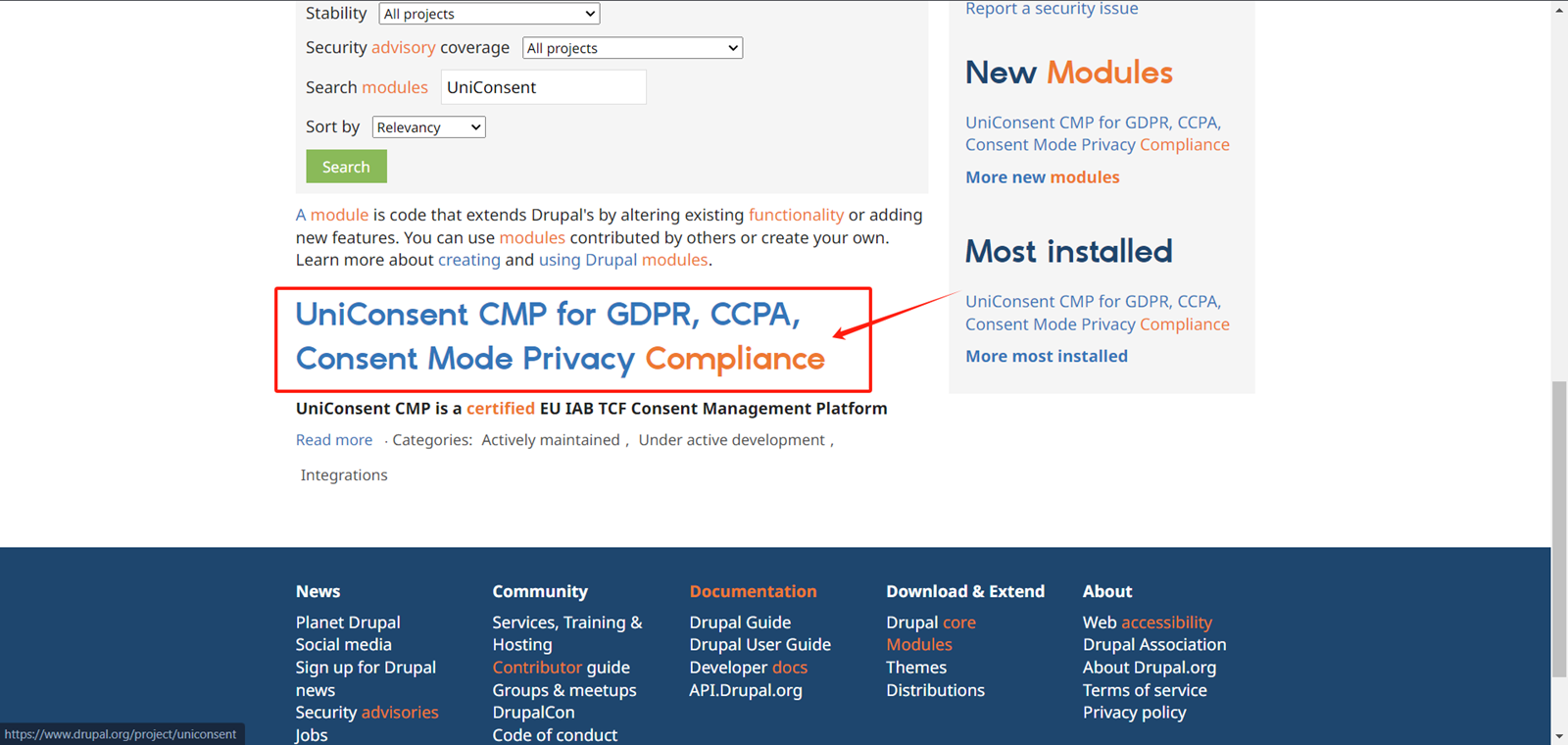Screen dimensions: 1568x745
Task: Open the Sort by Relevancy dropdown
Action: pyautogui.click(x=428, y=127)
